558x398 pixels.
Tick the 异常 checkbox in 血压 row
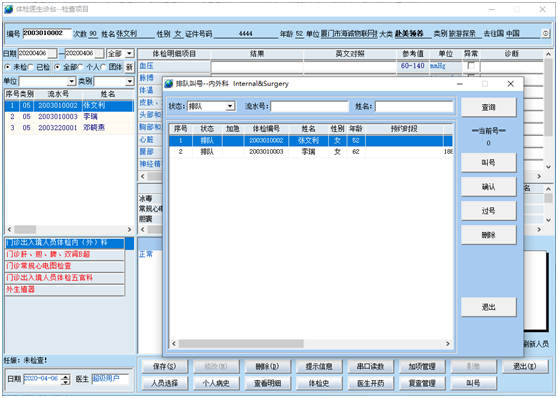pos(471,66)
